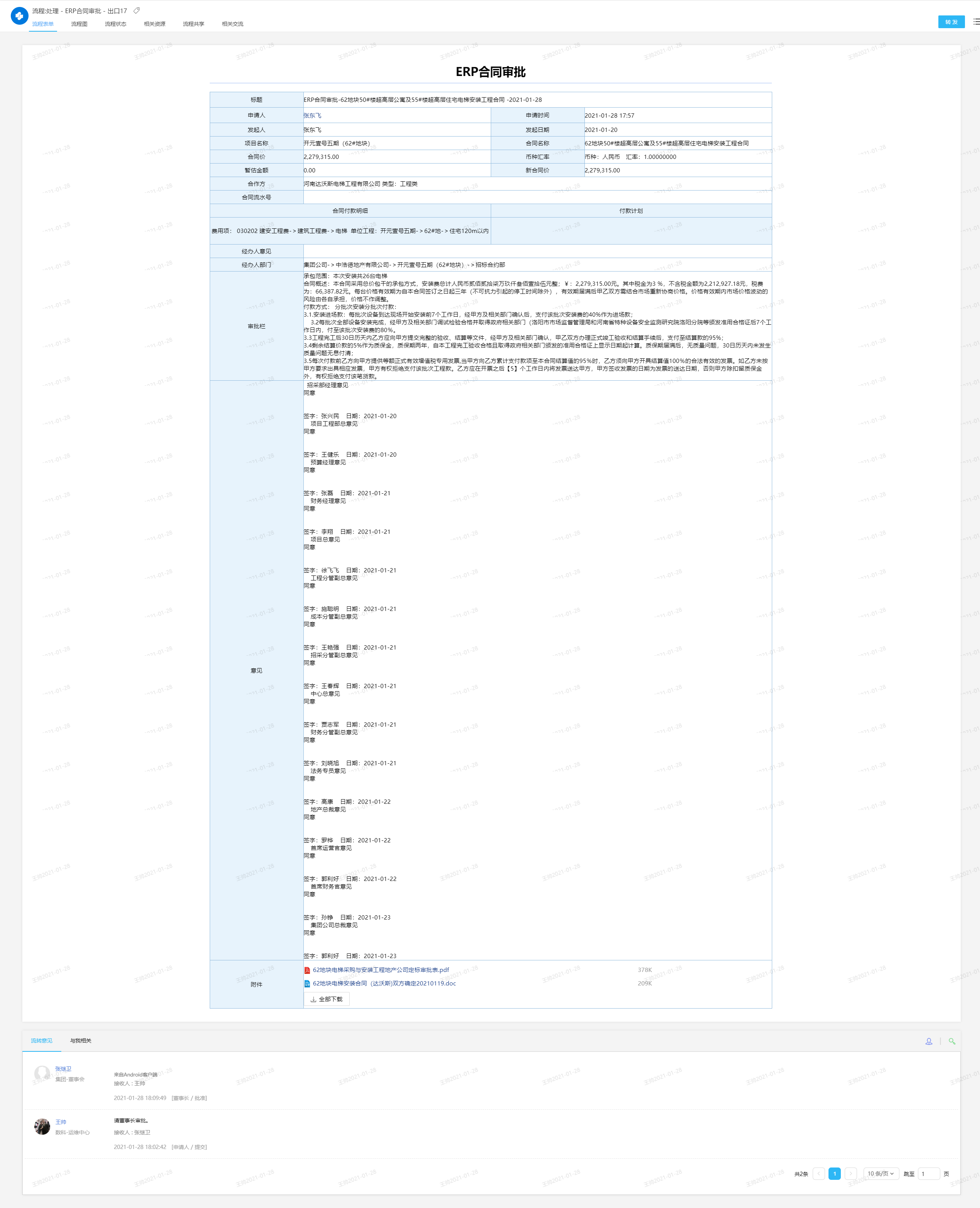Select page 1 in pagination

[x=834, y=1174]
